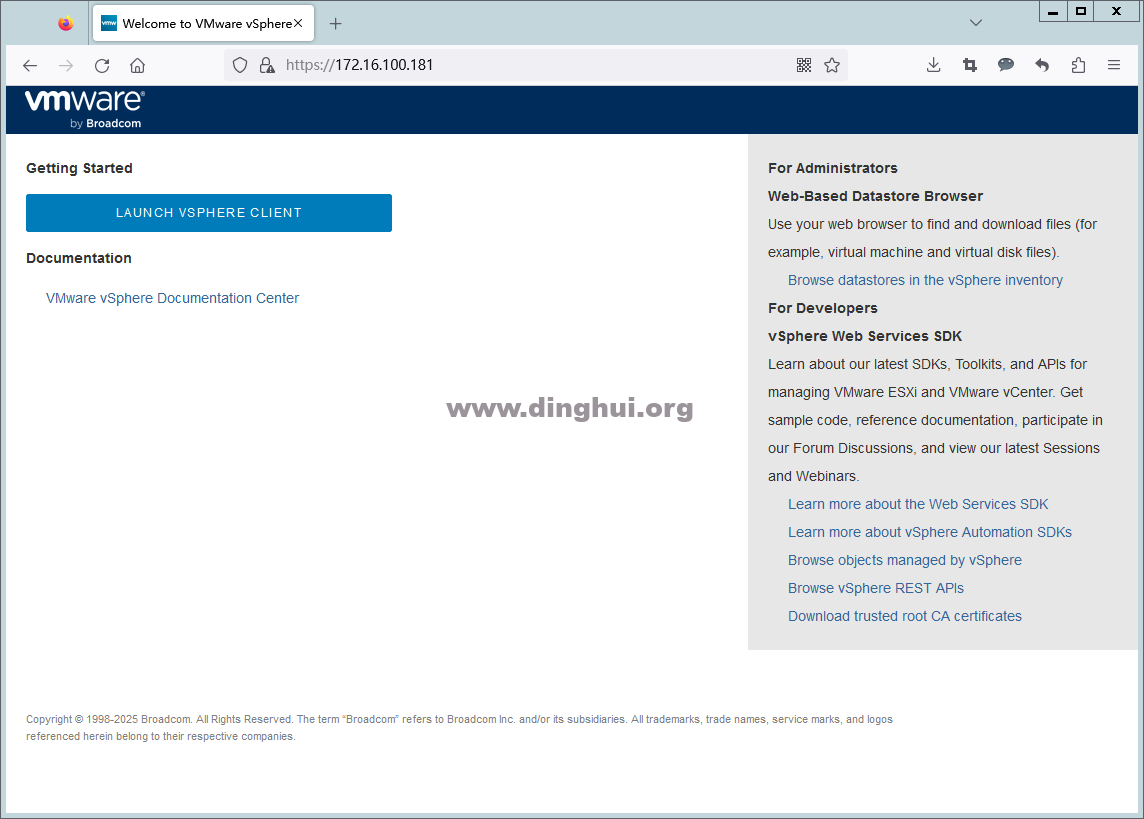The width and height of the screenshot is (1144, 819).
Task: Open VMware vSphere Documentation Center link
Action: [x=172, y=298]
